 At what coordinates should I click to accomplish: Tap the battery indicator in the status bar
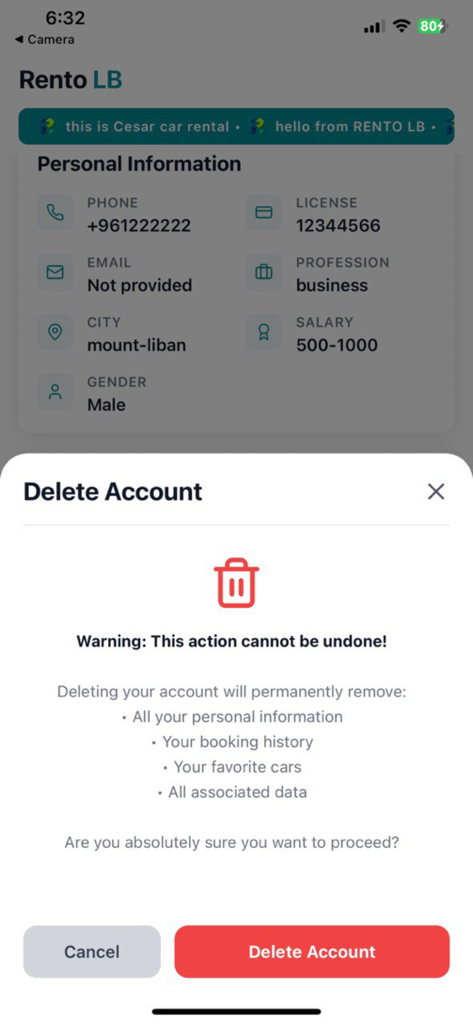click(432, 26)
